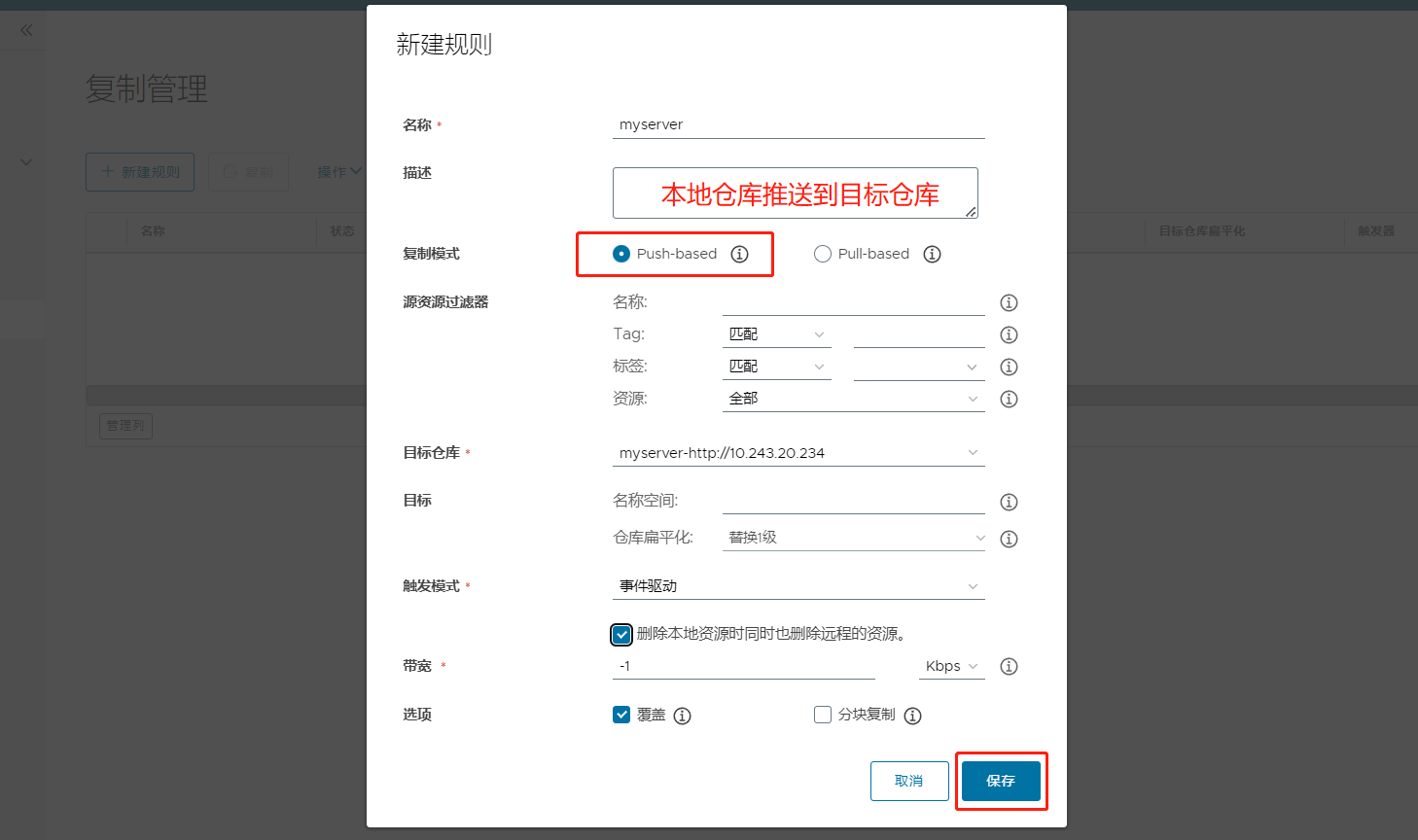Show info for bandwidth setting
1418x840 pixels.
(1010, 666)
